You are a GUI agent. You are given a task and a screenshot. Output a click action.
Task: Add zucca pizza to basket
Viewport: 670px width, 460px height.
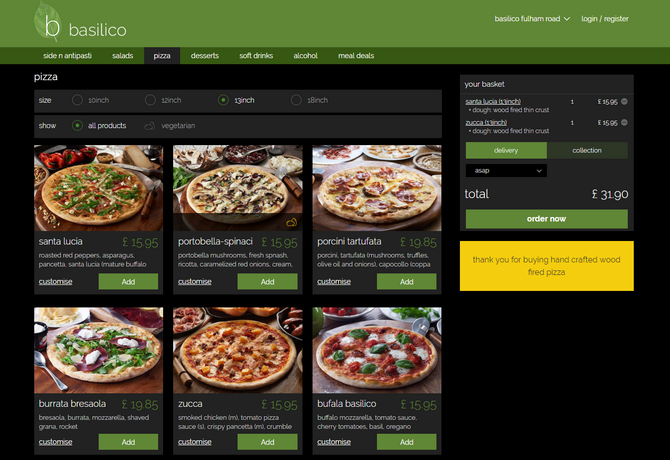tap(267, 442)
